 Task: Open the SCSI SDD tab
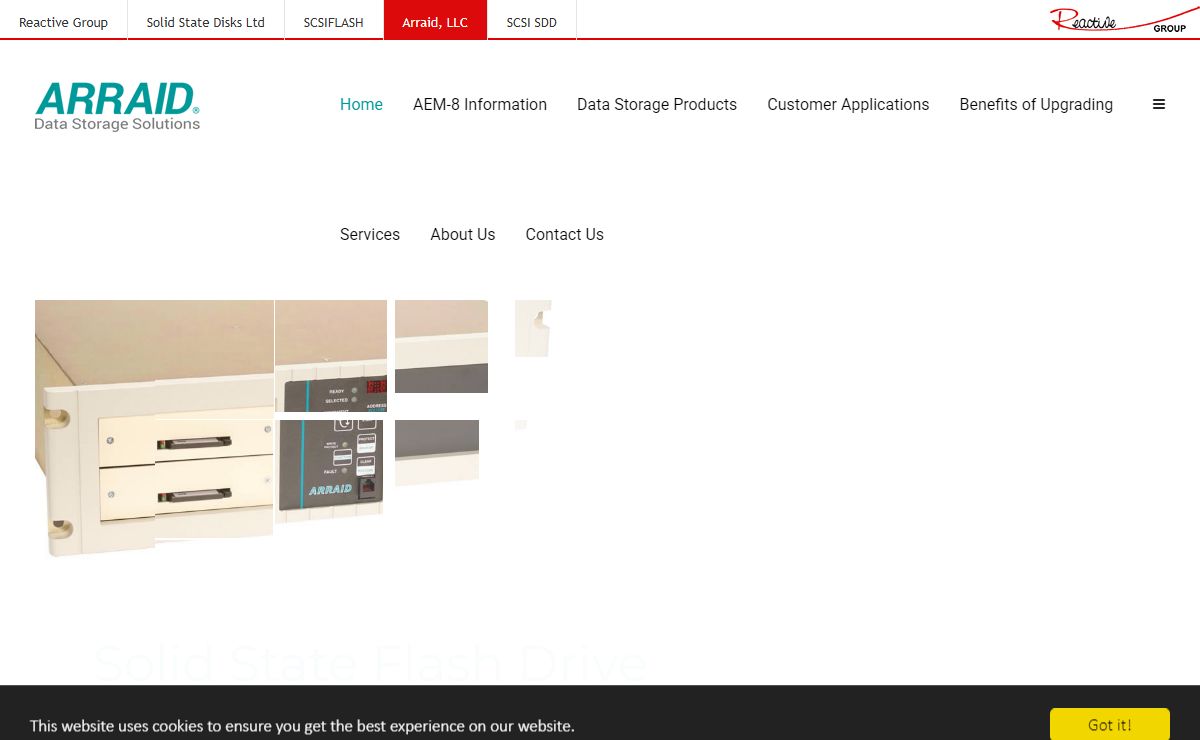point(531,21)
